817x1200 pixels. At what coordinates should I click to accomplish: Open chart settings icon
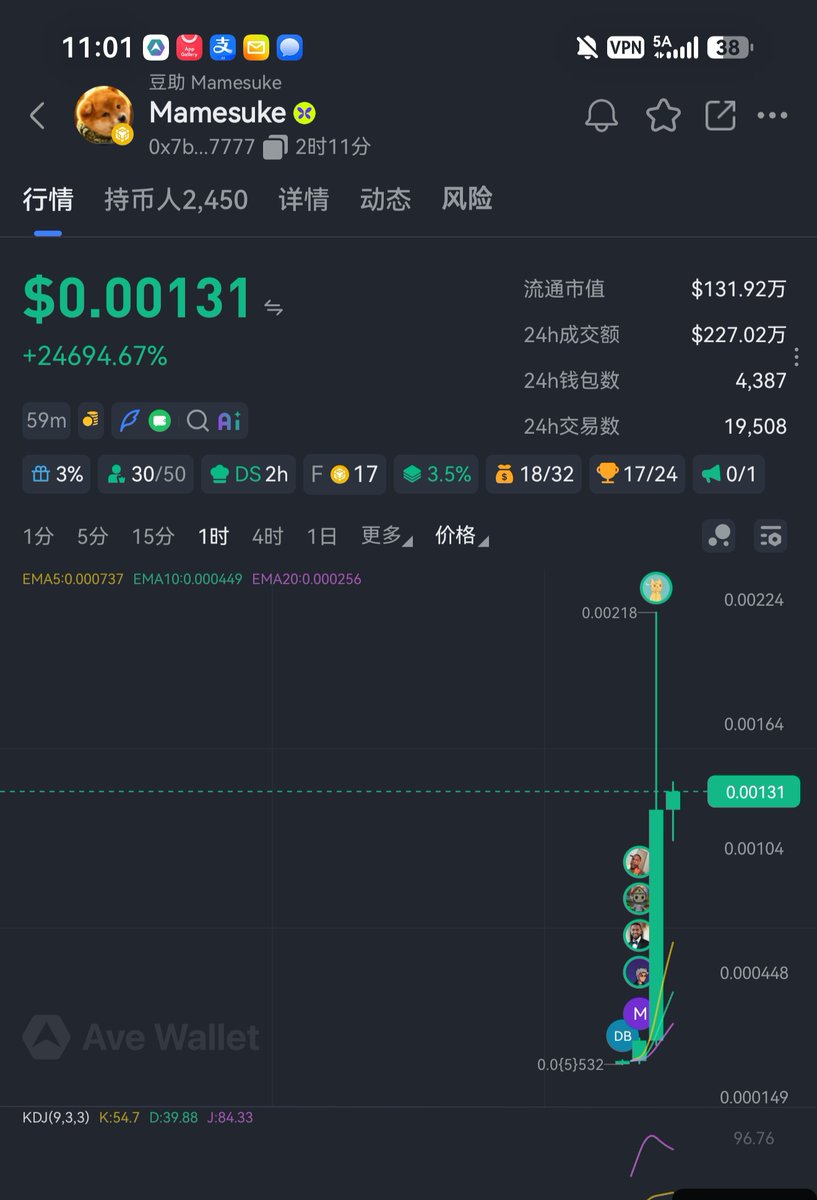click(770, 536)
